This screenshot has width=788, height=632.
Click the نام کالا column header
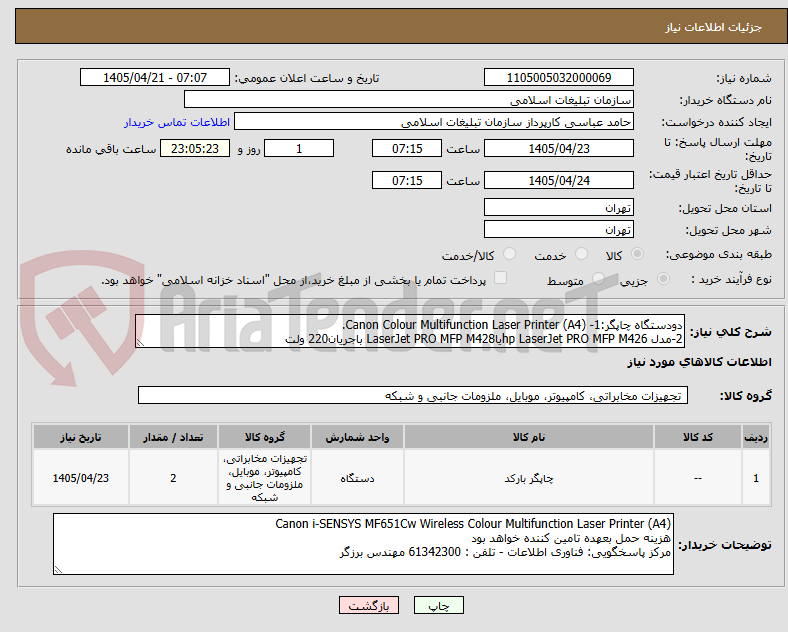[529, 437]
